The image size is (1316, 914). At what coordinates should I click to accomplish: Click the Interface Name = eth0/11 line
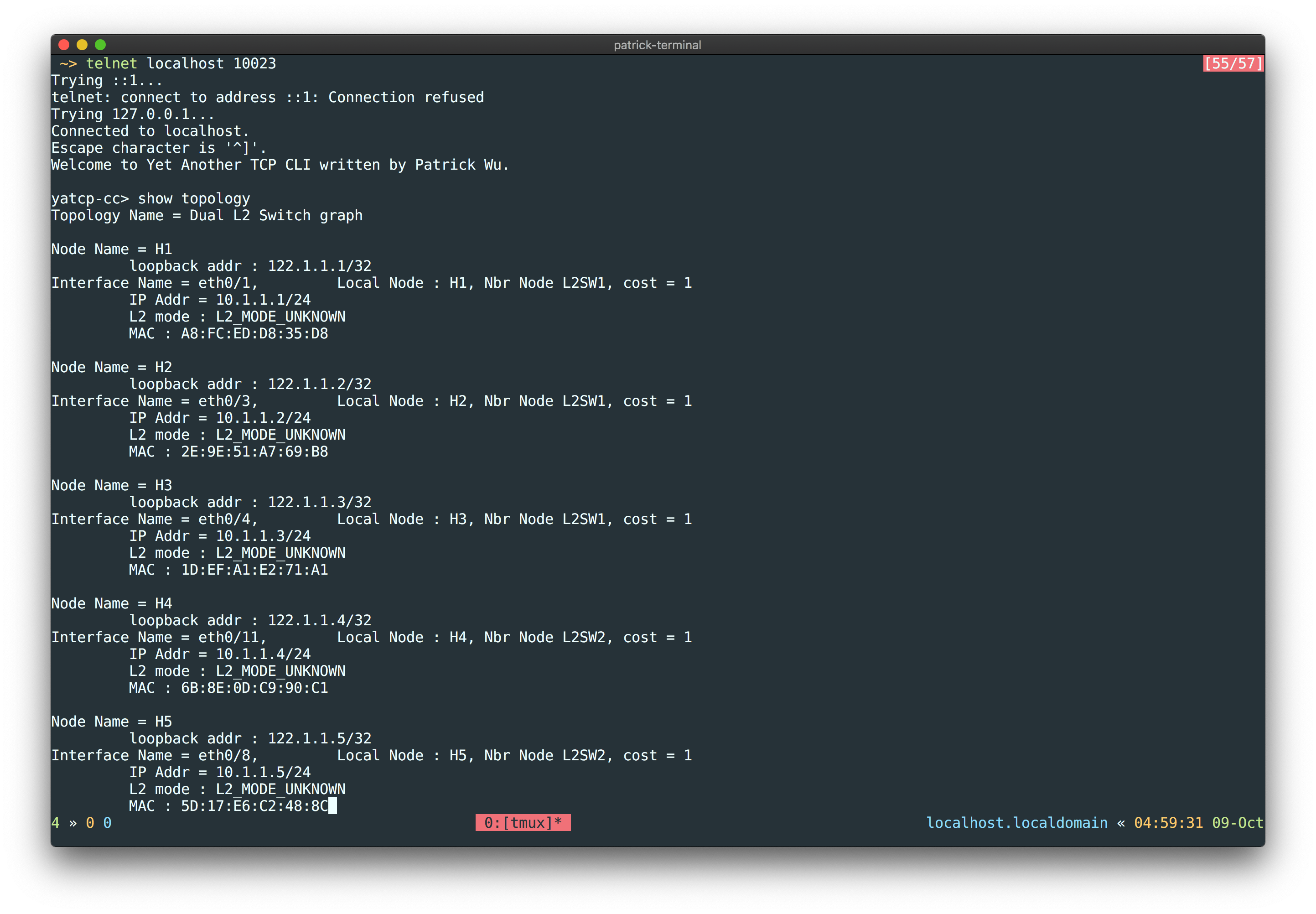point(372,638)
